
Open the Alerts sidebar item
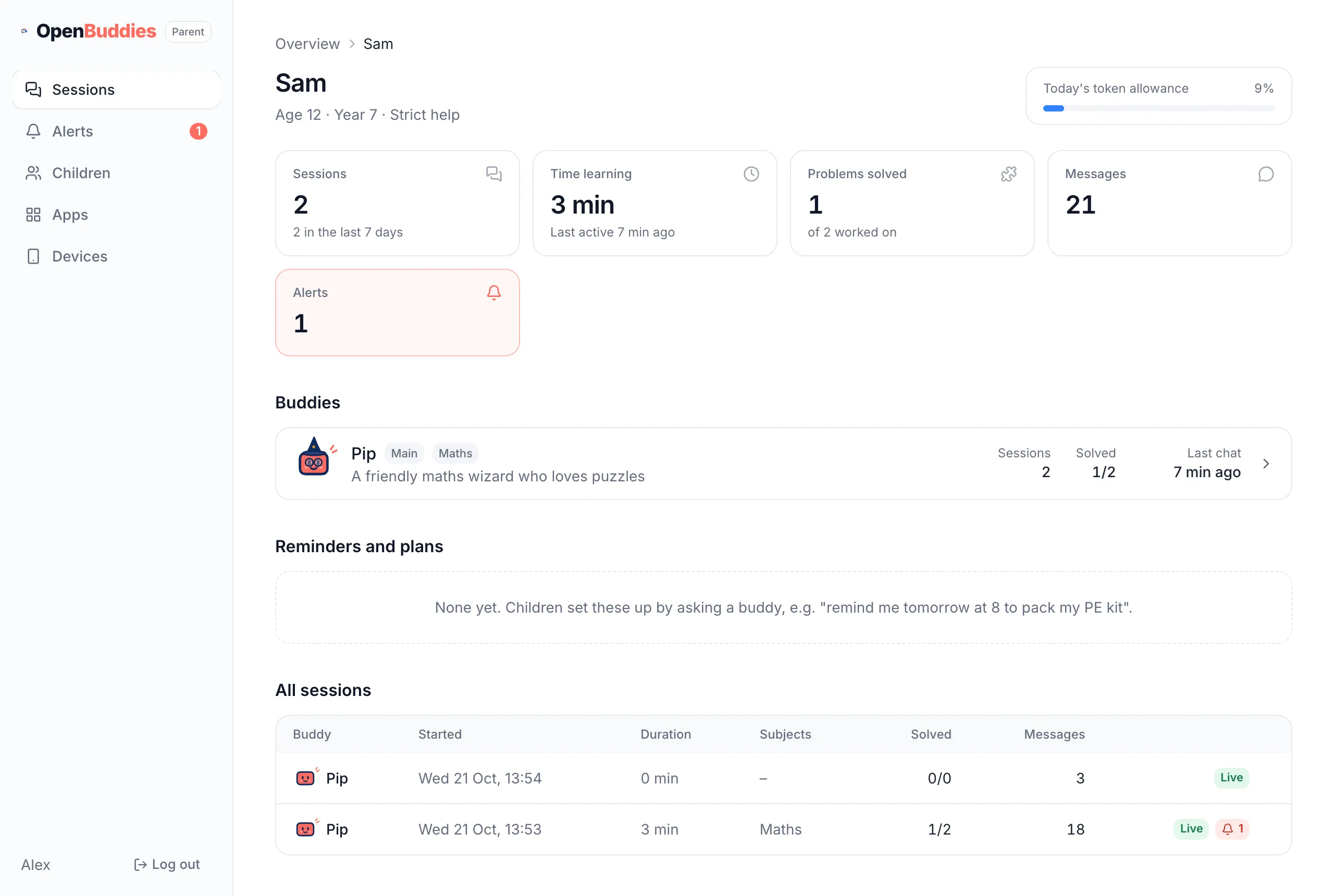click(x=116, y=131)
